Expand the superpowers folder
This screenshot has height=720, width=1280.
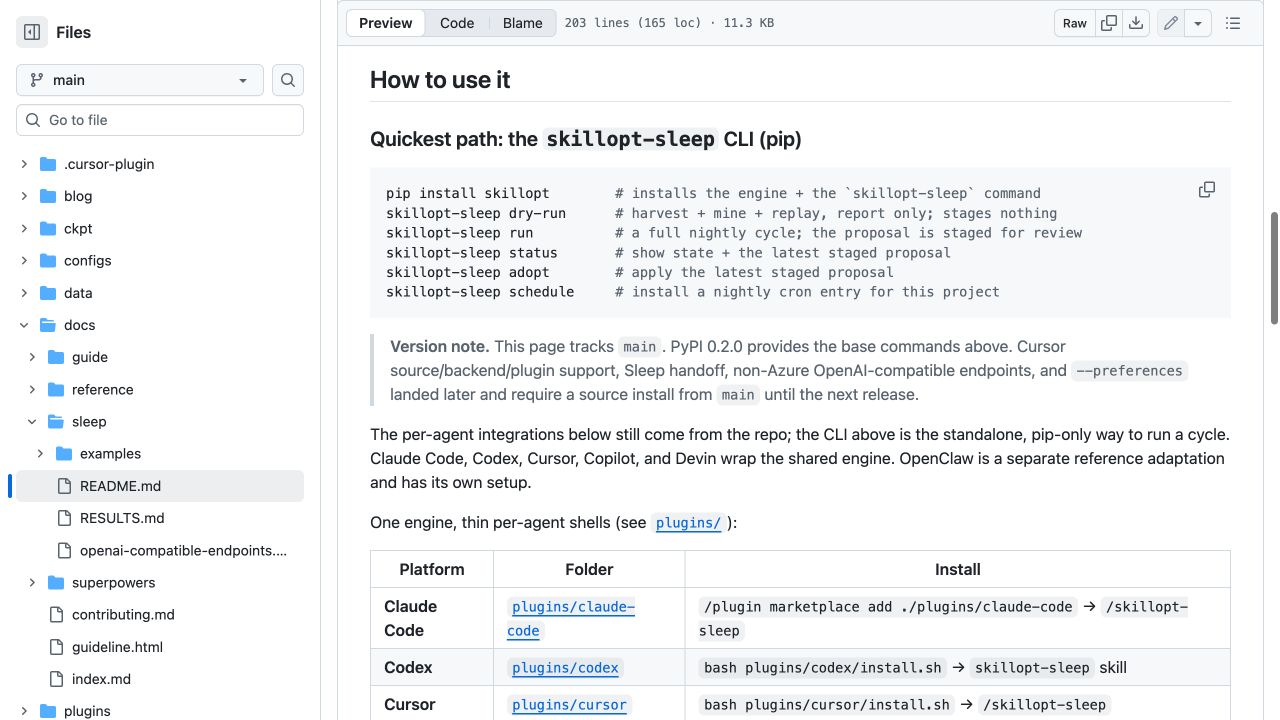pos(32,583)
